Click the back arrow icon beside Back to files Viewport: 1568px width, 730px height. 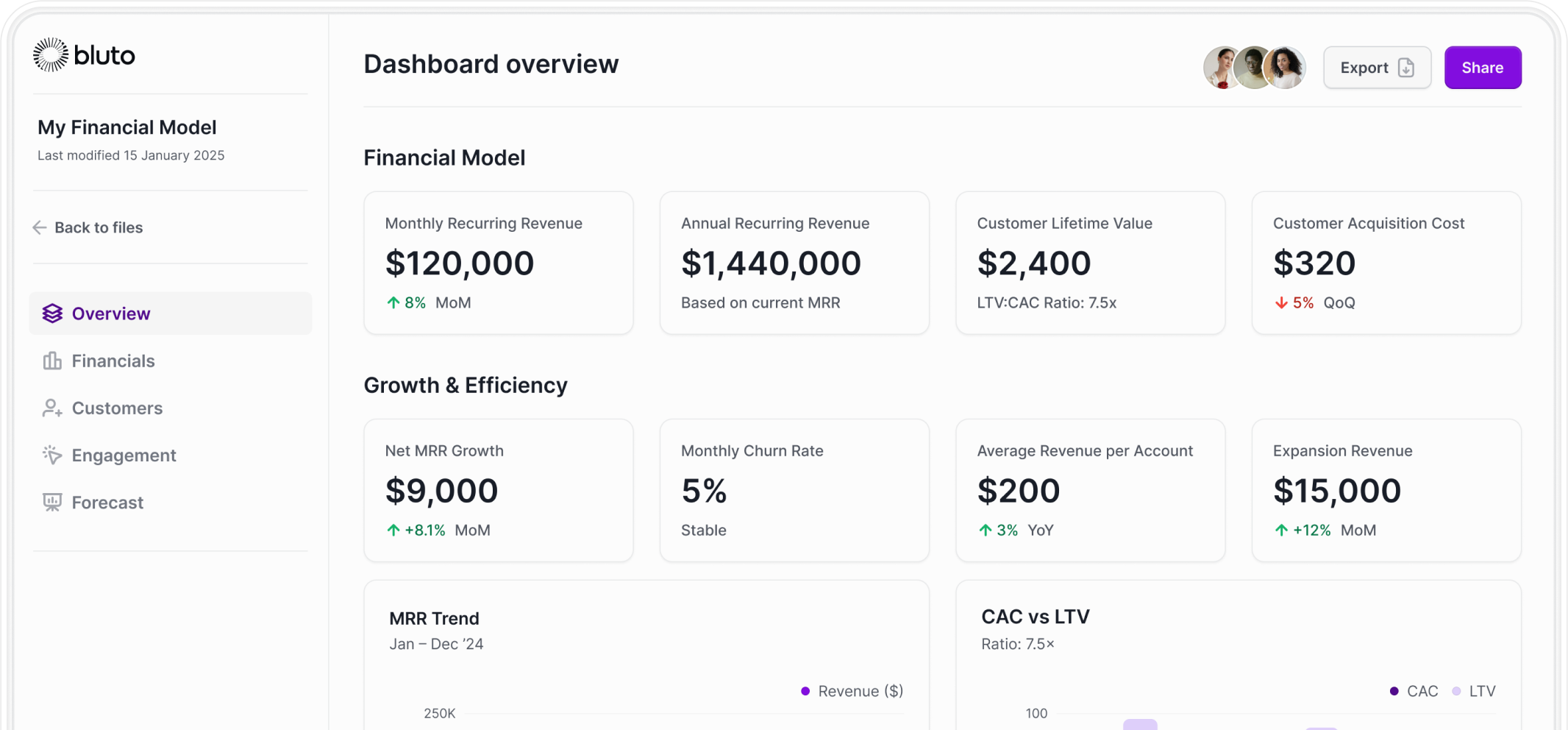(x=40, y=228)
